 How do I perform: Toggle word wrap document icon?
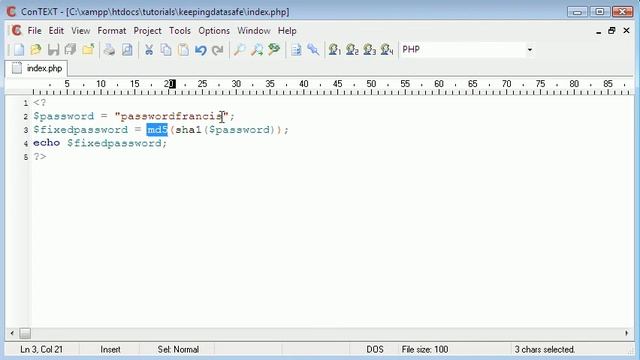(x=296, y=50)
